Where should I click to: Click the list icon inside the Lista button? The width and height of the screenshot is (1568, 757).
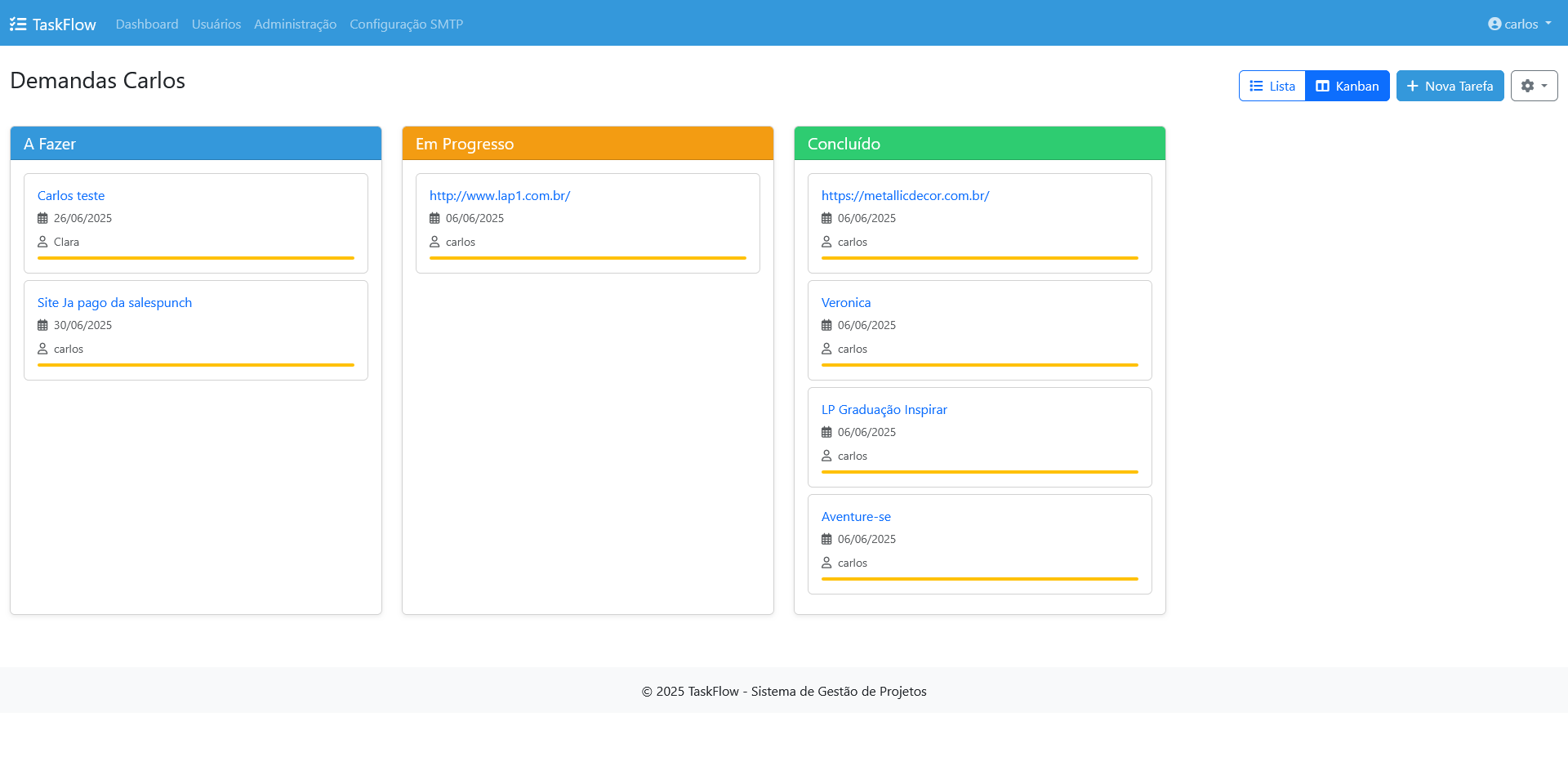point(1258,85)
